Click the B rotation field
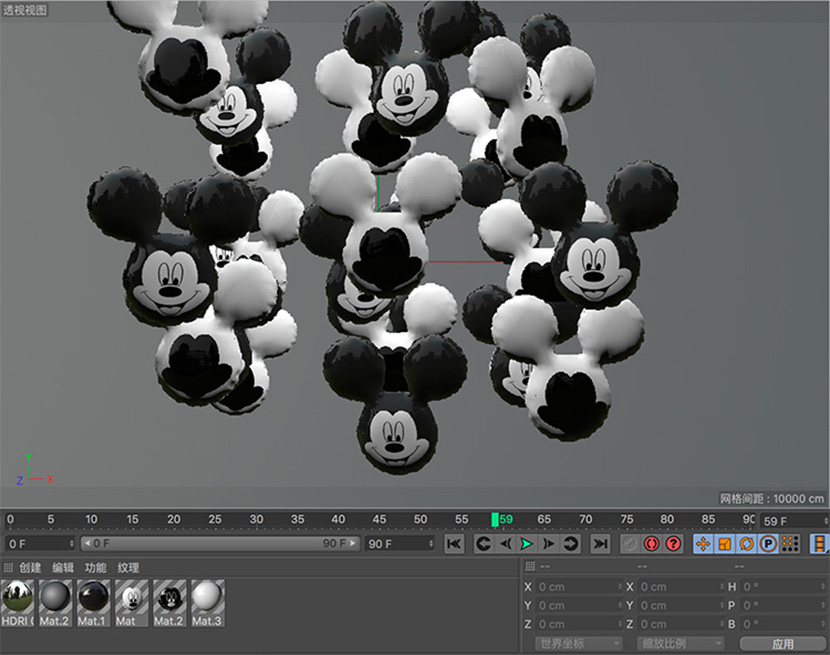The width and height of the screenshot is (830, 655). click(x=781, y=624)
